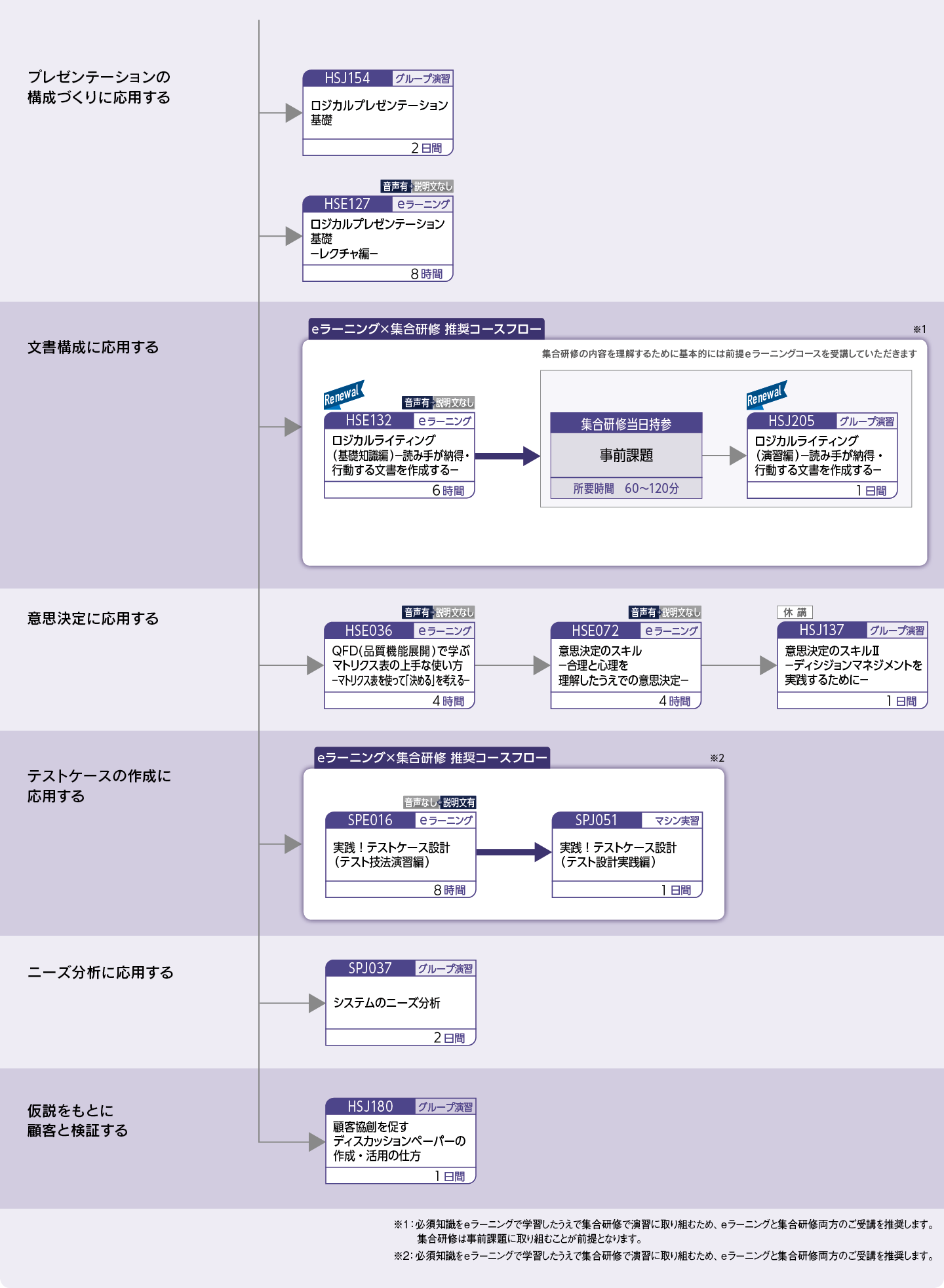Click 8時間 duration on HSE127
Image resolution: width=944 pixels, height=1288 pixels.
[427, 274]
